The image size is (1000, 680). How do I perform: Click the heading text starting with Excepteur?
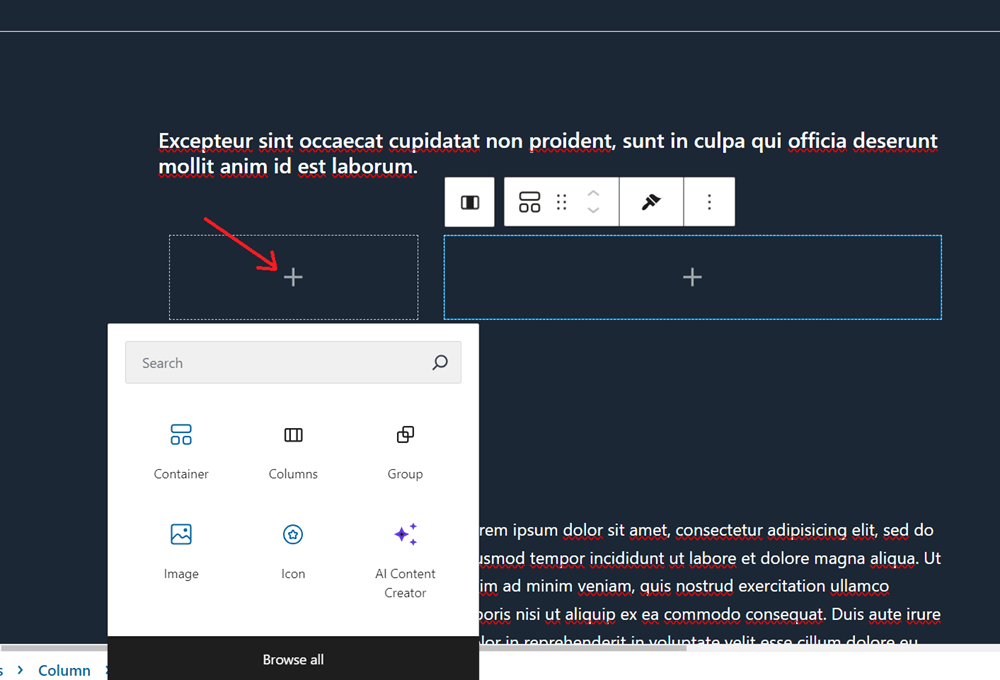(x=547, y=153)
